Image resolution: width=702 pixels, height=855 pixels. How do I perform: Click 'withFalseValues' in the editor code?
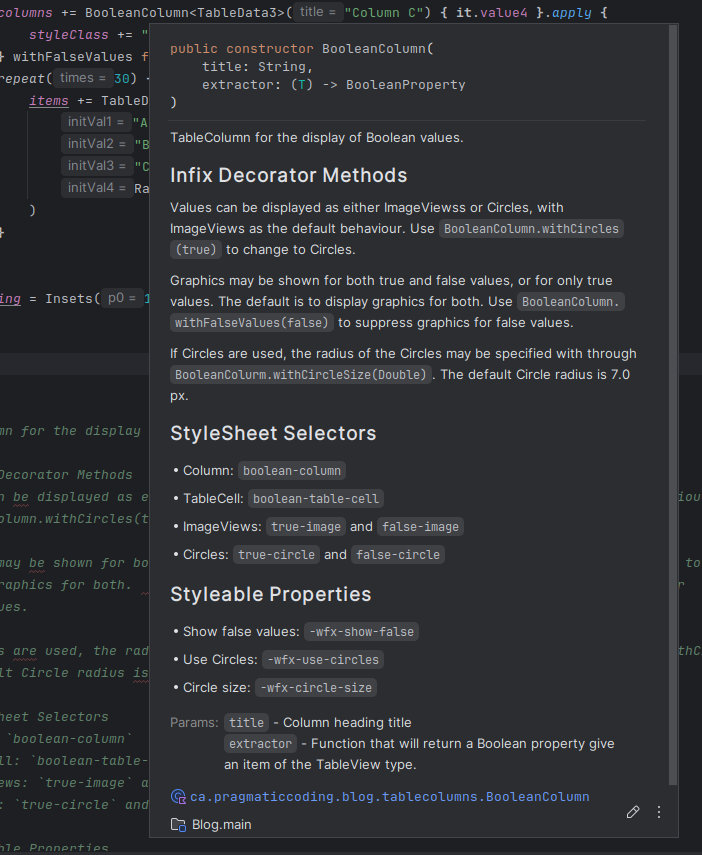coord(73,57)
